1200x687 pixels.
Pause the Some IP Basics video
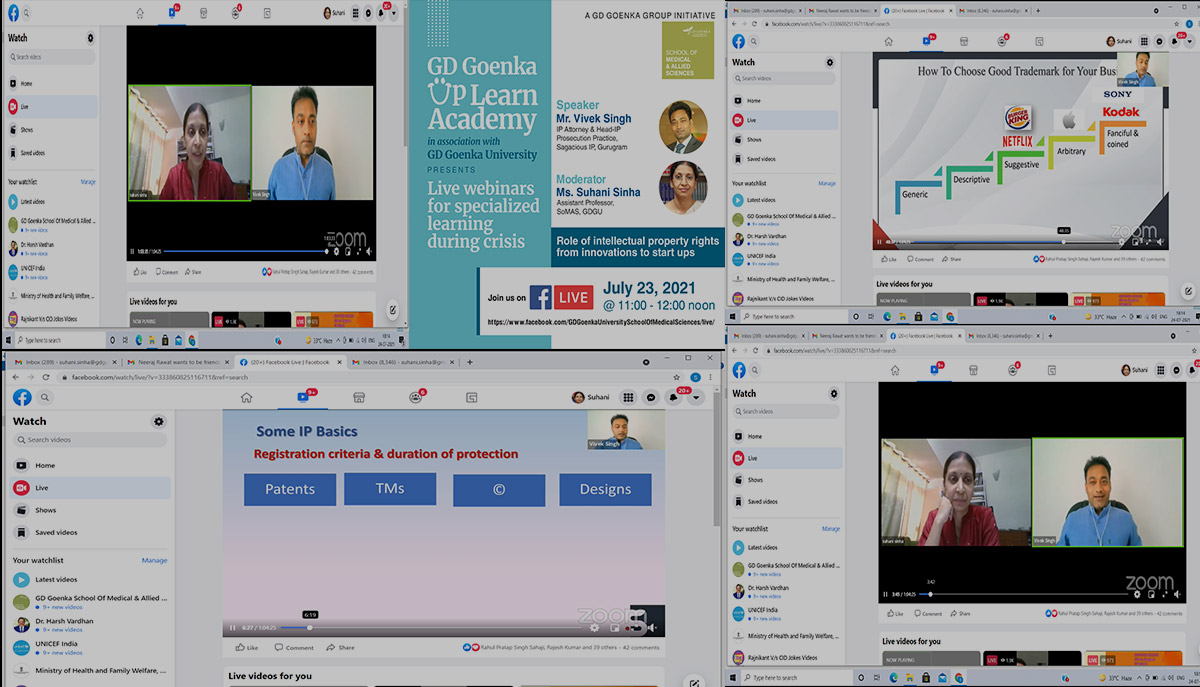233,628
